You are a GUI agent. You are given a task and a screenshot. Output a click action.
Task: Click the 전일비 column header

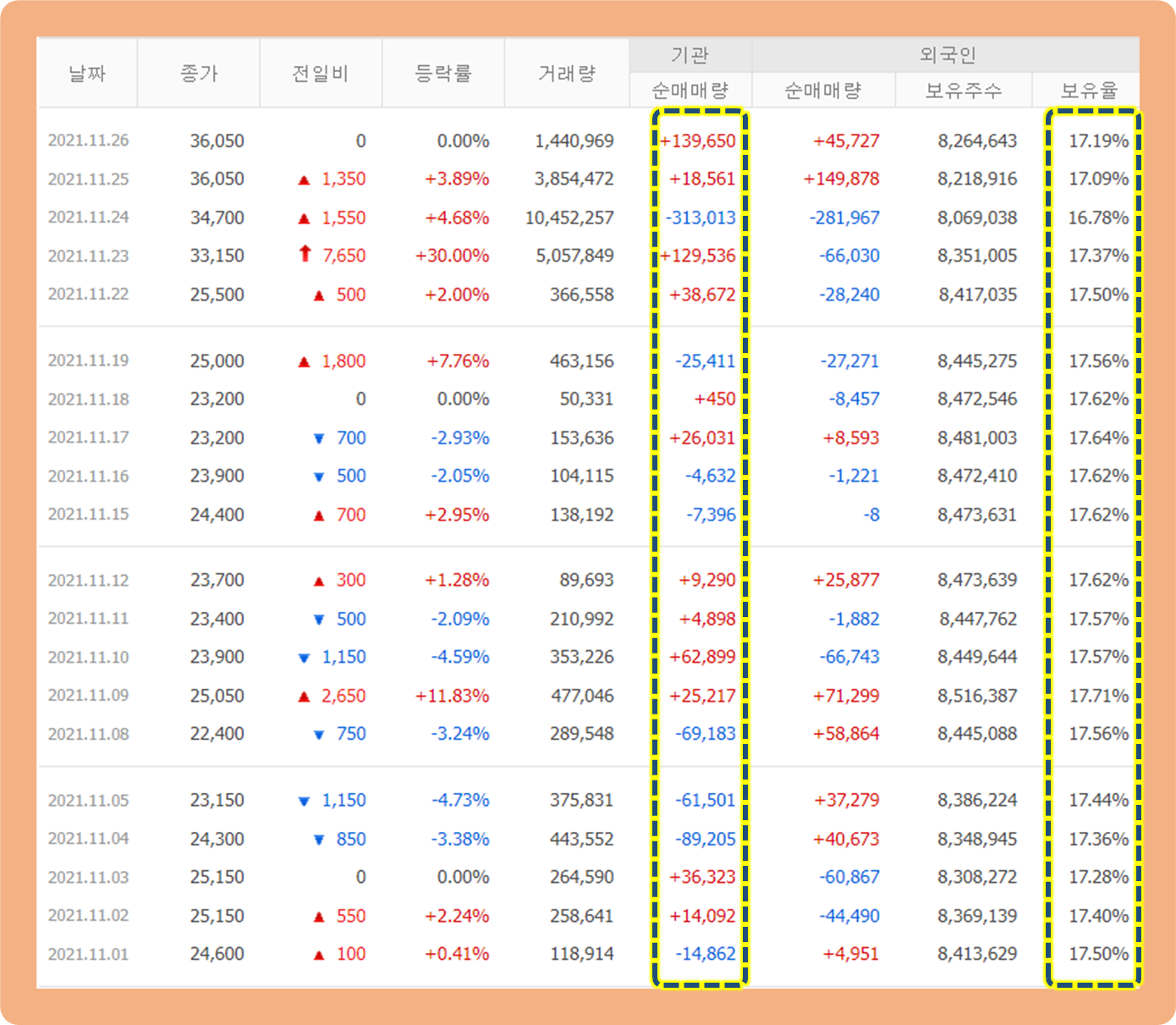321,74
